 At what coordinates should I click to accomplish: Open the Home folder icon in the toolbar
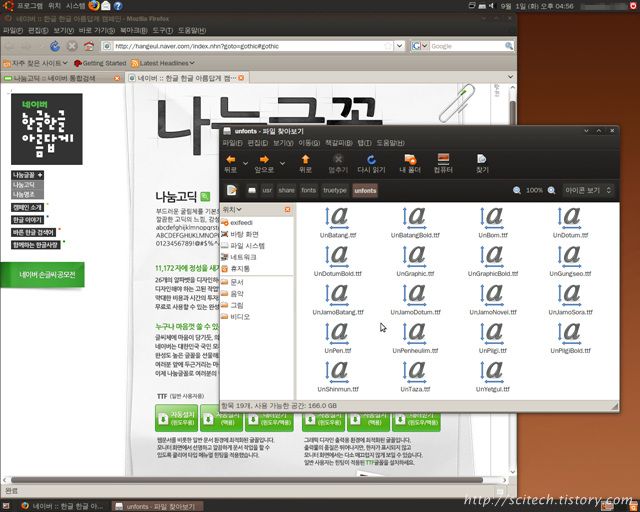point(410,159)
